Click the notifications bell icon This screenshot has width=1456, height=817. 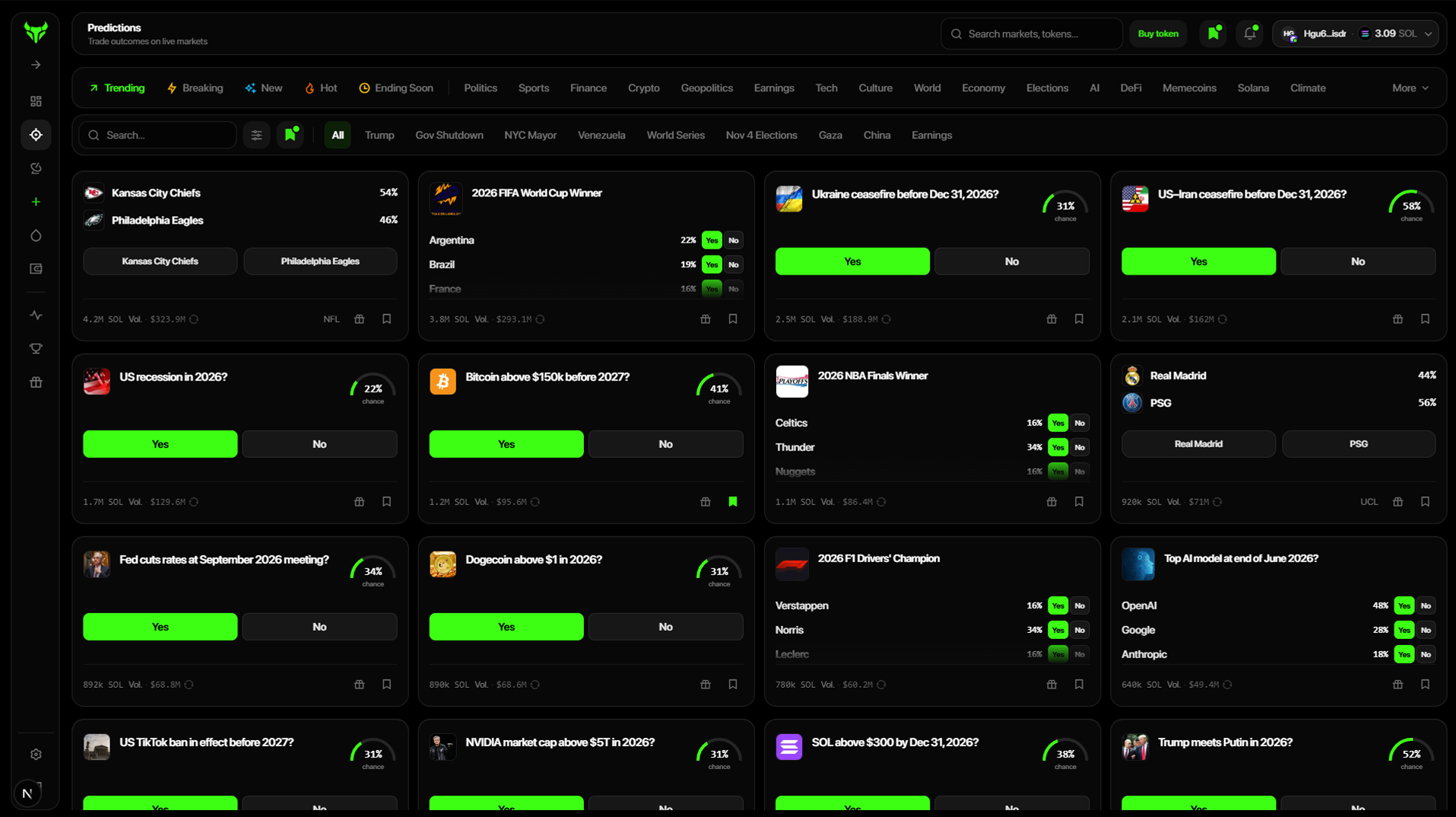[1250, 33]
